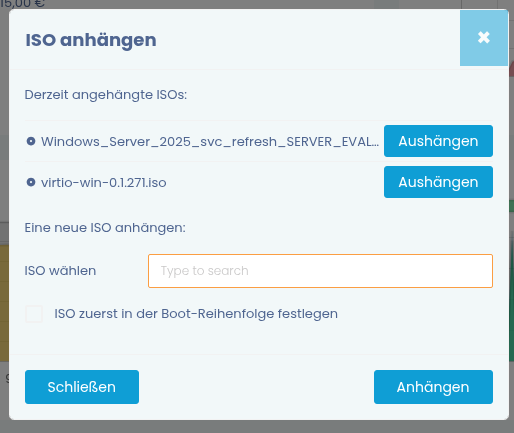This screenshot has width=514, height=433.
Task: Click the Eine neue ISO anhängen heading
Action: [x=105, y=228]
